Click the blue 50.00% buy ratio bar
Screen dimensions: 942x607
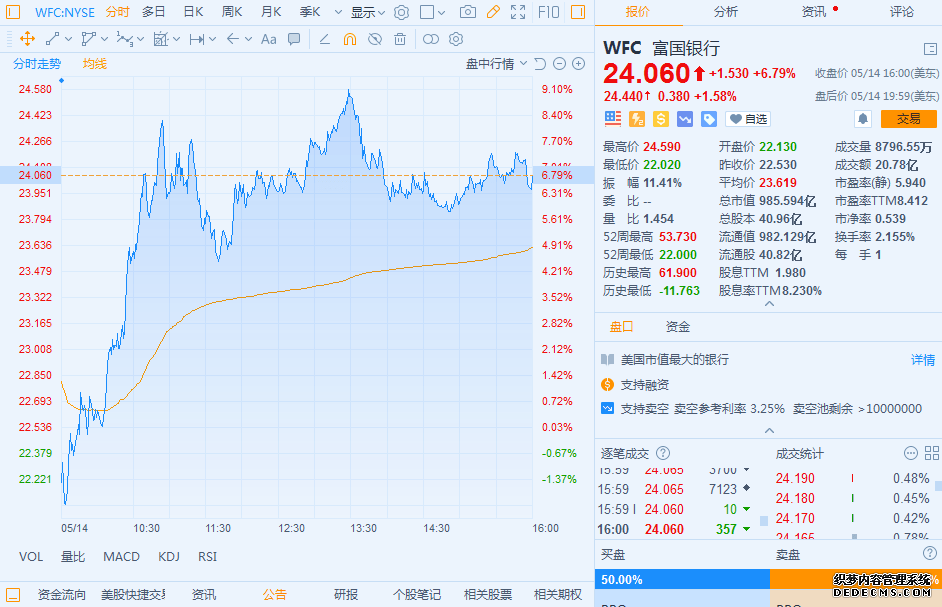point(682,580)
